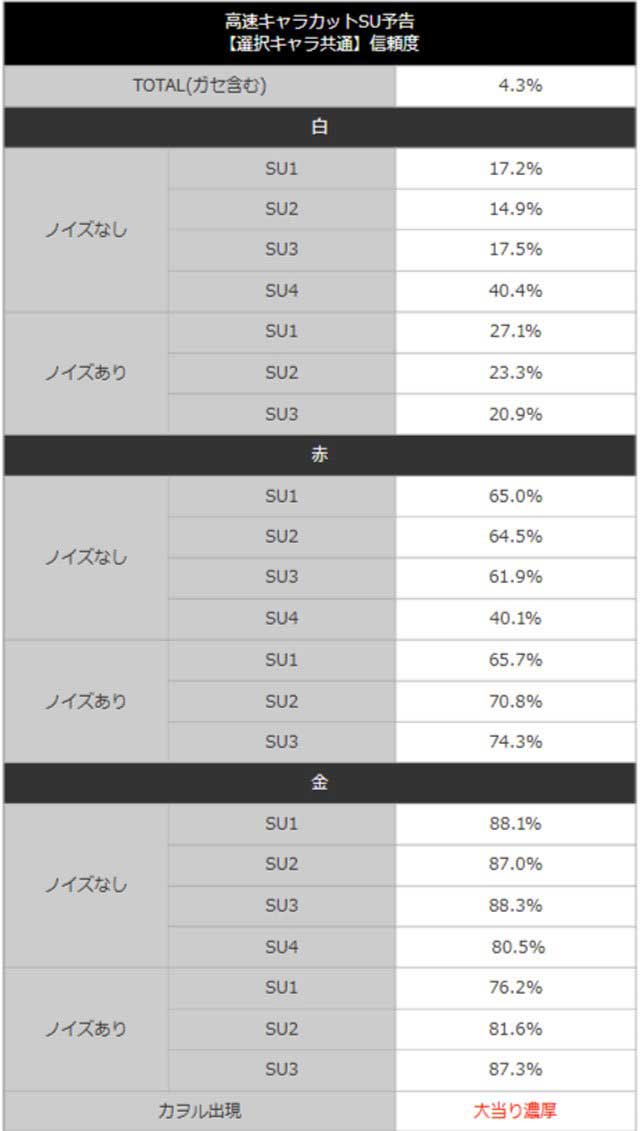Select the 白 section header
This screenshot has width=640, height=1131.
tap(320, 127)
